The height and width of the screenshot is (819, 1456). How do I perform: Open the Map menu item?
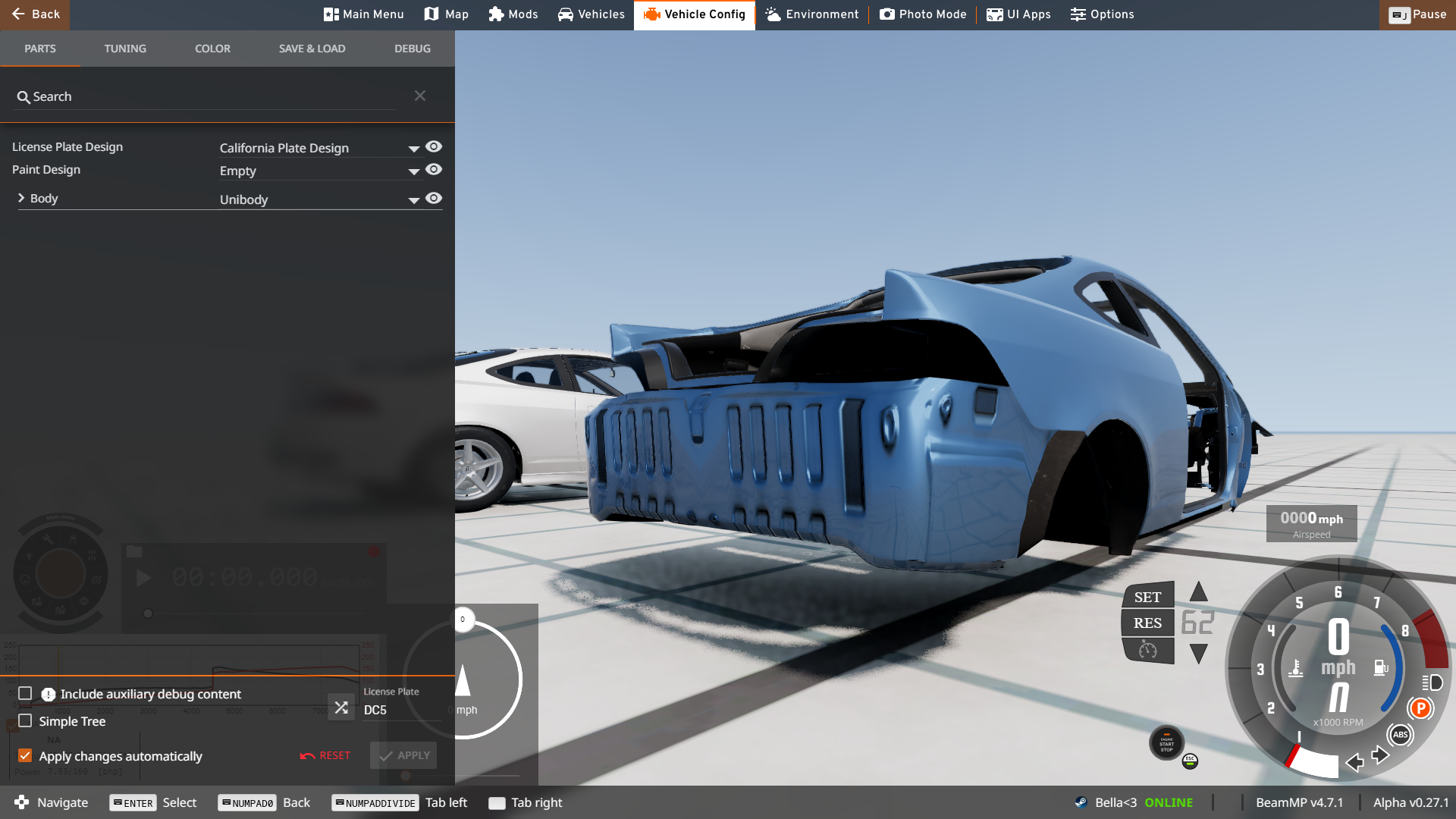click(447, 14)
